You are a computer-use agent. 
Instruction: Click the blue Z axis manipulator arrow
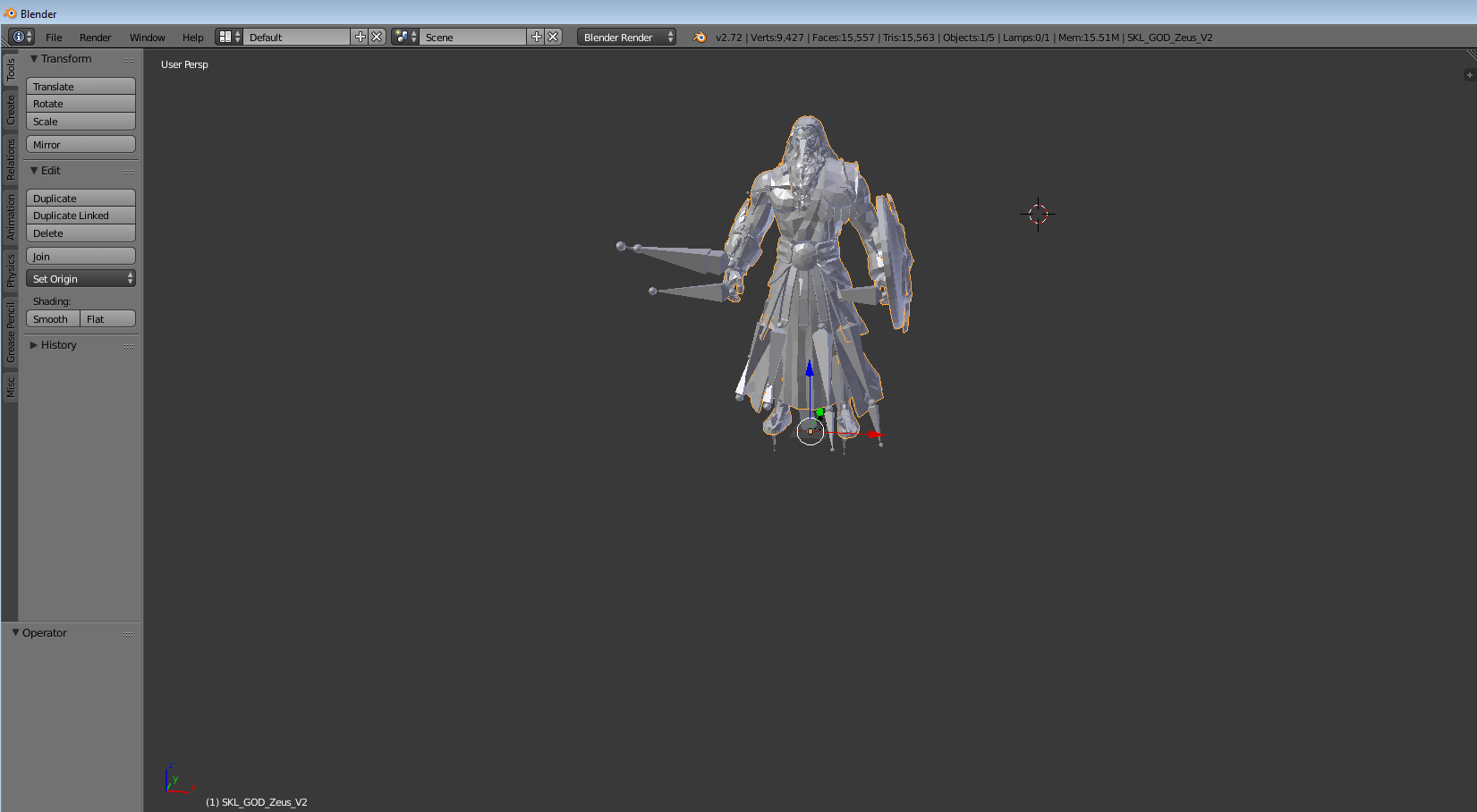[x=810, y=368]
